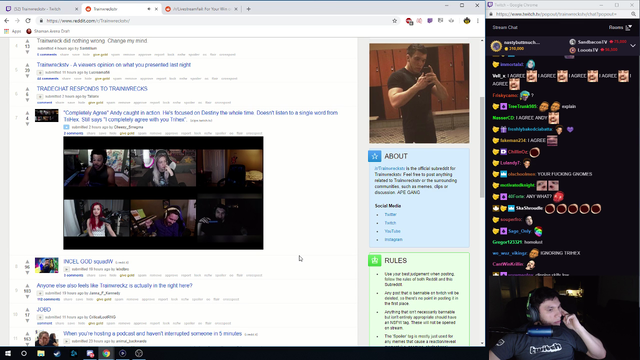Click the Cortana circle on the taskbar
640x360 pixels.
24,353
